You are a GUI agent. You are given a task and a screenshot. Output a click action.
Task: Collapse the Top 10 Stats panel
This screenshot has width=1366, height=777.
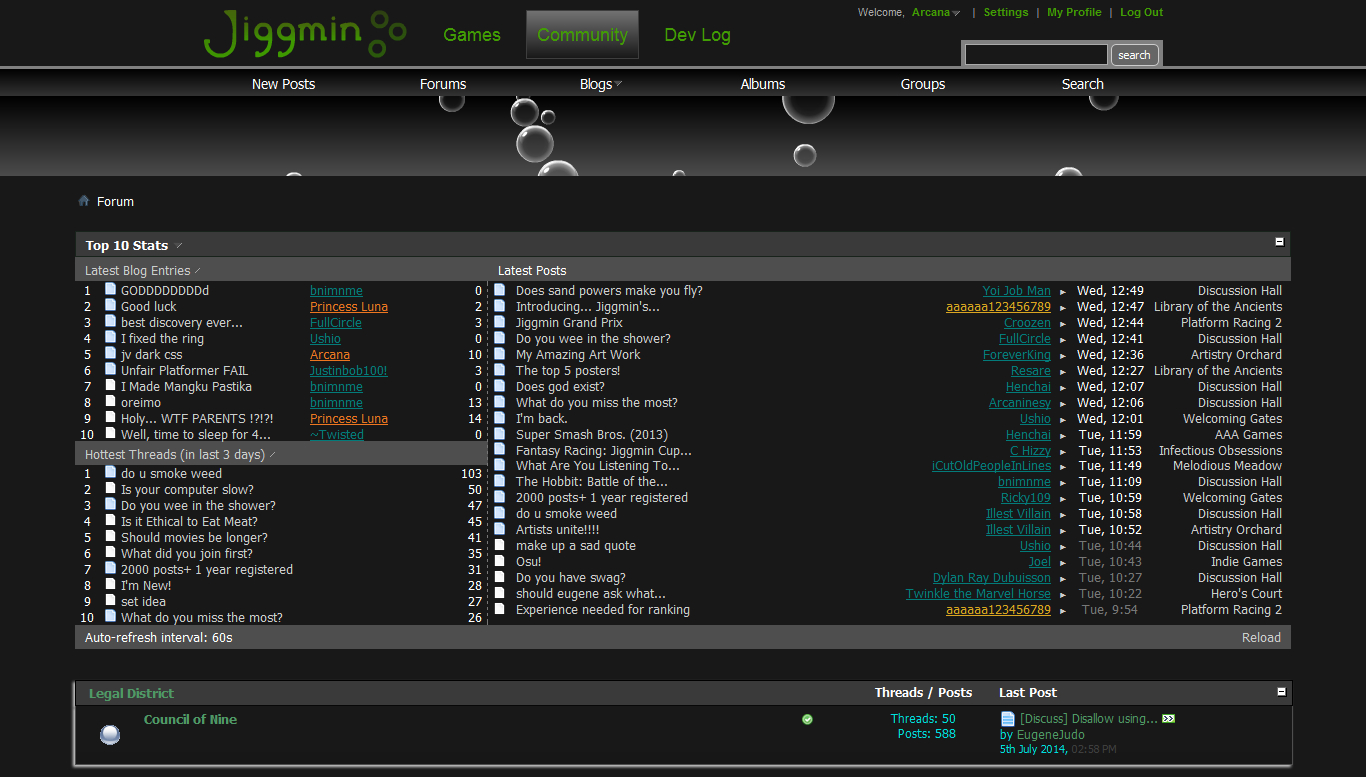(1279, 242)
